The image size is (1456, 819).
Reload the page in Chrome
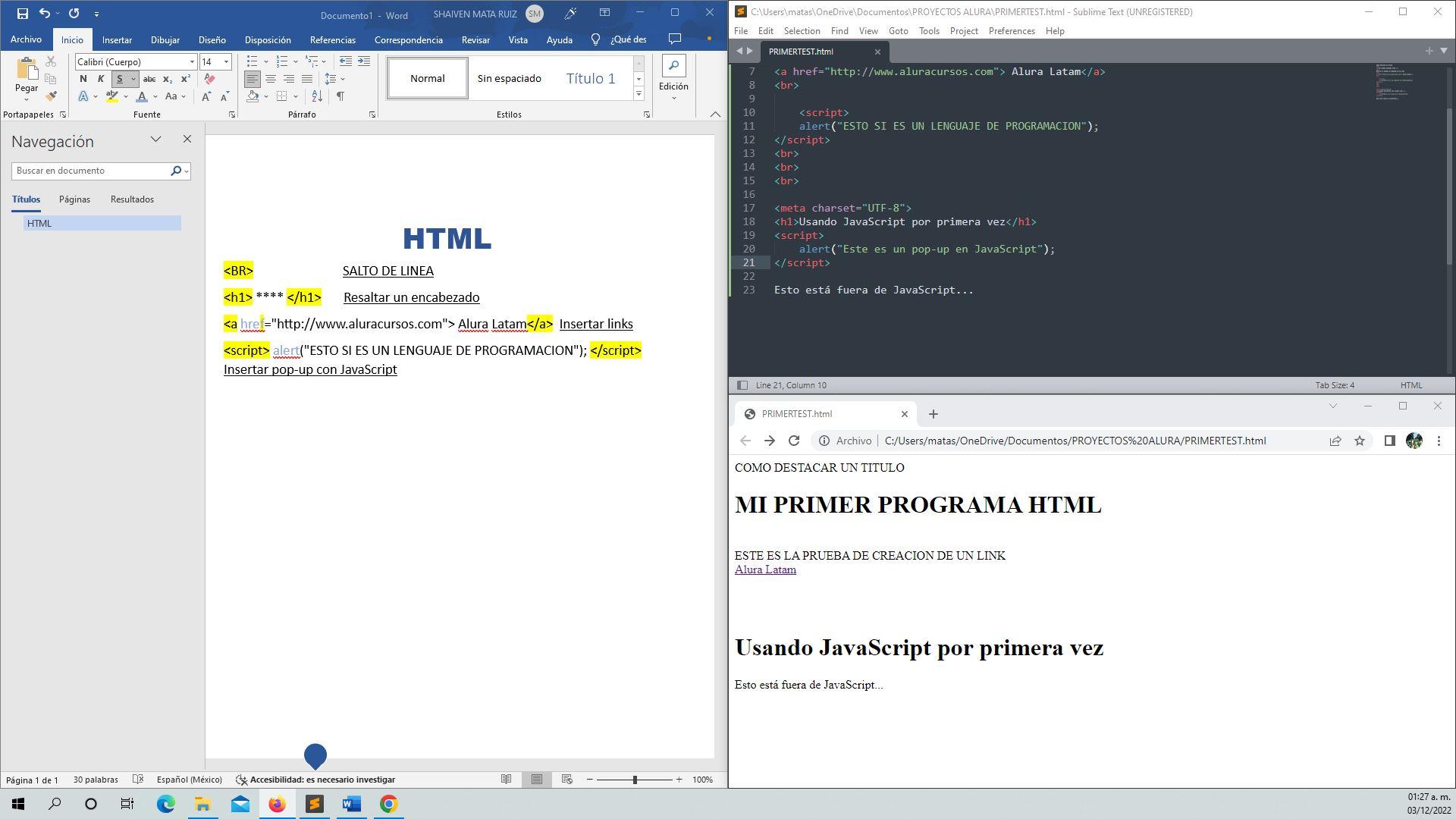(x=794, y=441)
